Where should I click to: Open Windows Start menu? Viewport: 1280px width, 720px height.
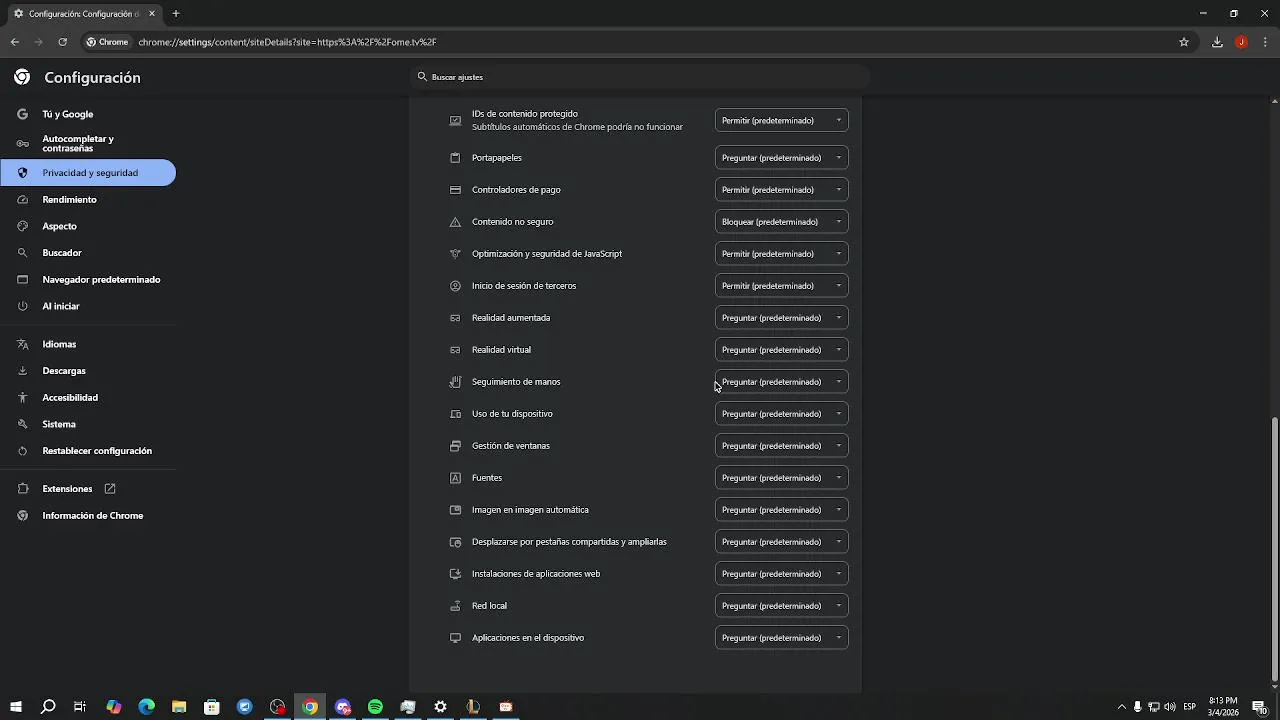click(x=16, y=707)
